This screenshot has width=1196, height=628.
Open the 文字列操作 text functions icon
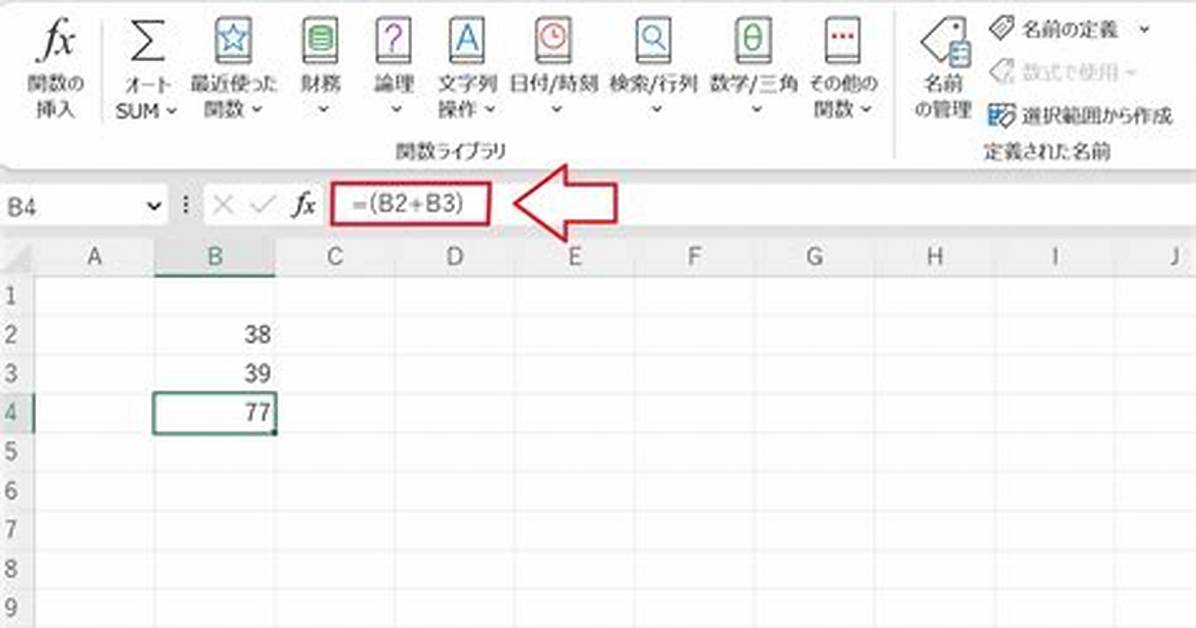pyautogui.click(x=467, y=40)
